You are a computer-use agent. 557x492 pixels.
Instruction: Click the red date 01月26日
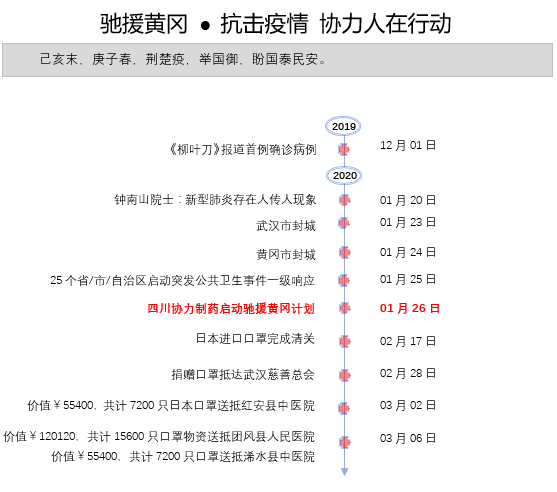coord(409,308)
